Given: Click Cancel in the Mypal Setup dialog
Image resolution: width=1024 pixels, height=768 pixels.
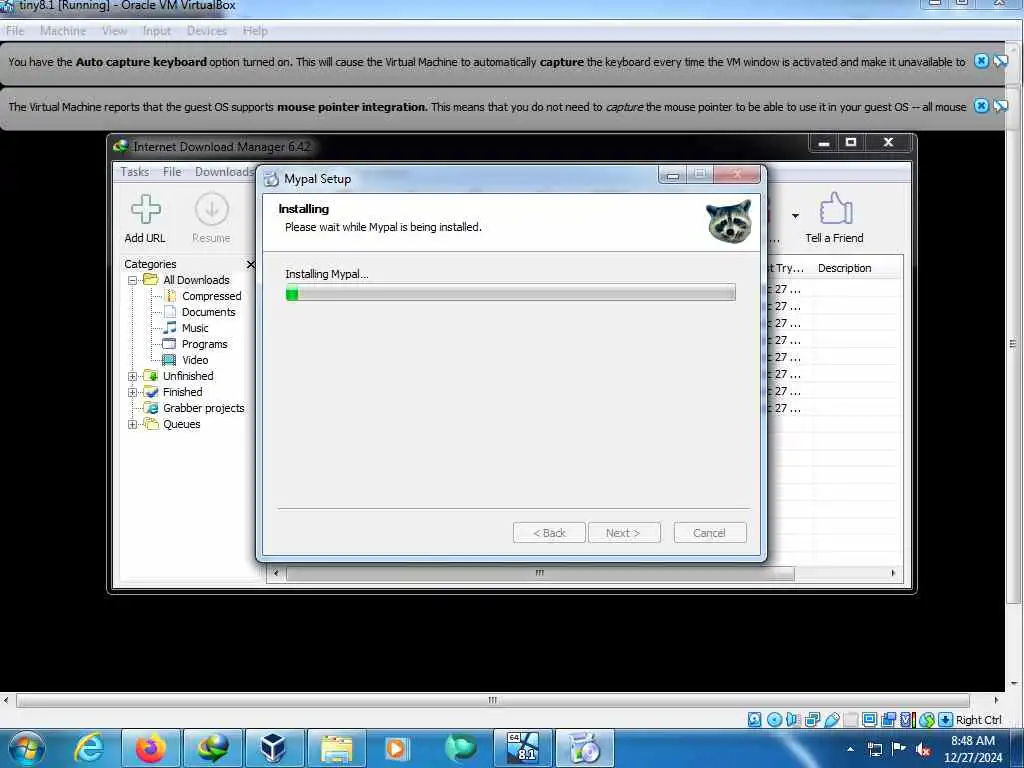Looking at the screenshot, I should pyautogui.click(x=709, y=533).
